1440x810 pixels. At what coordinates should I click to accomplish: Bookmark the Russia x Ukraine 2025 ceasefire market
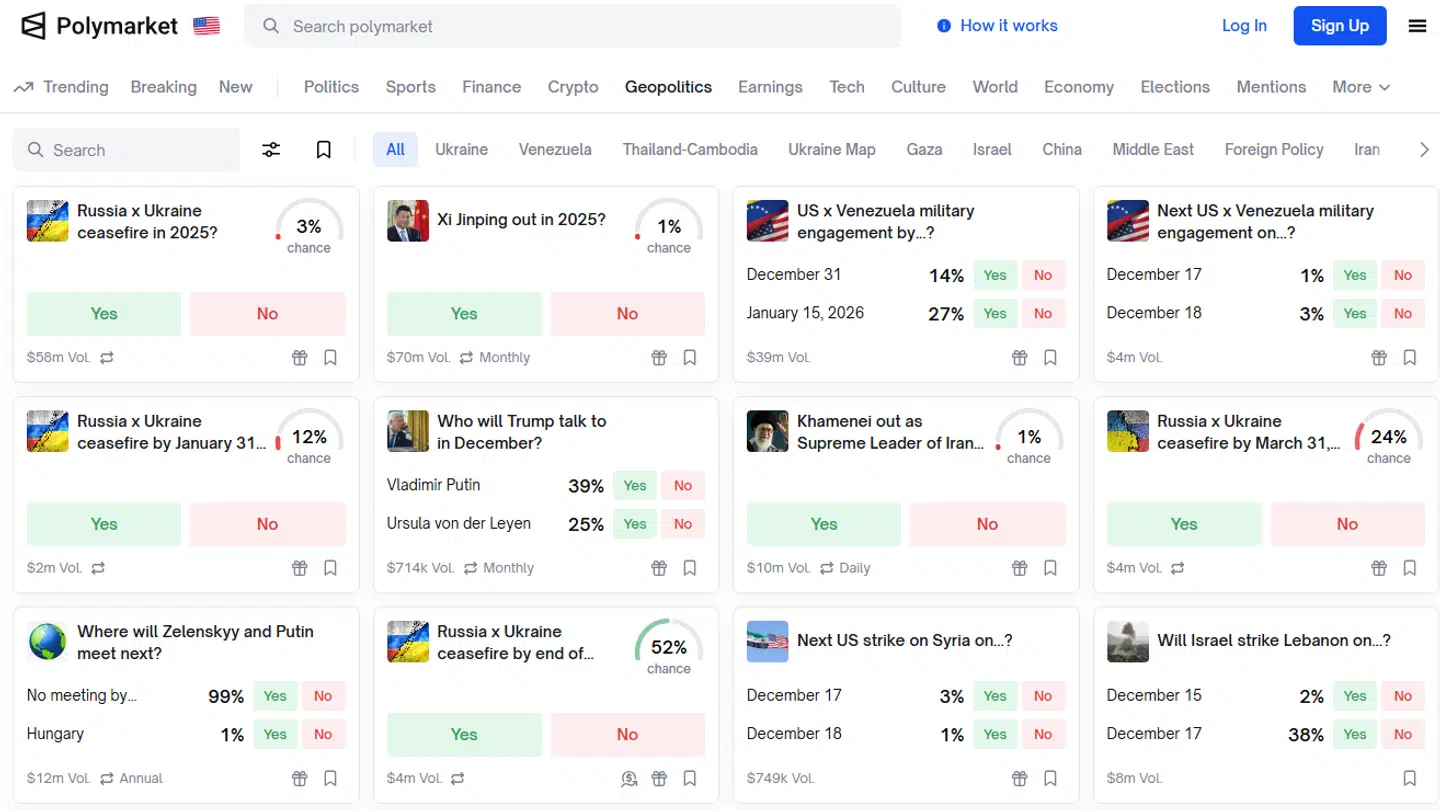pyautogui.click(x=330, y=357)
